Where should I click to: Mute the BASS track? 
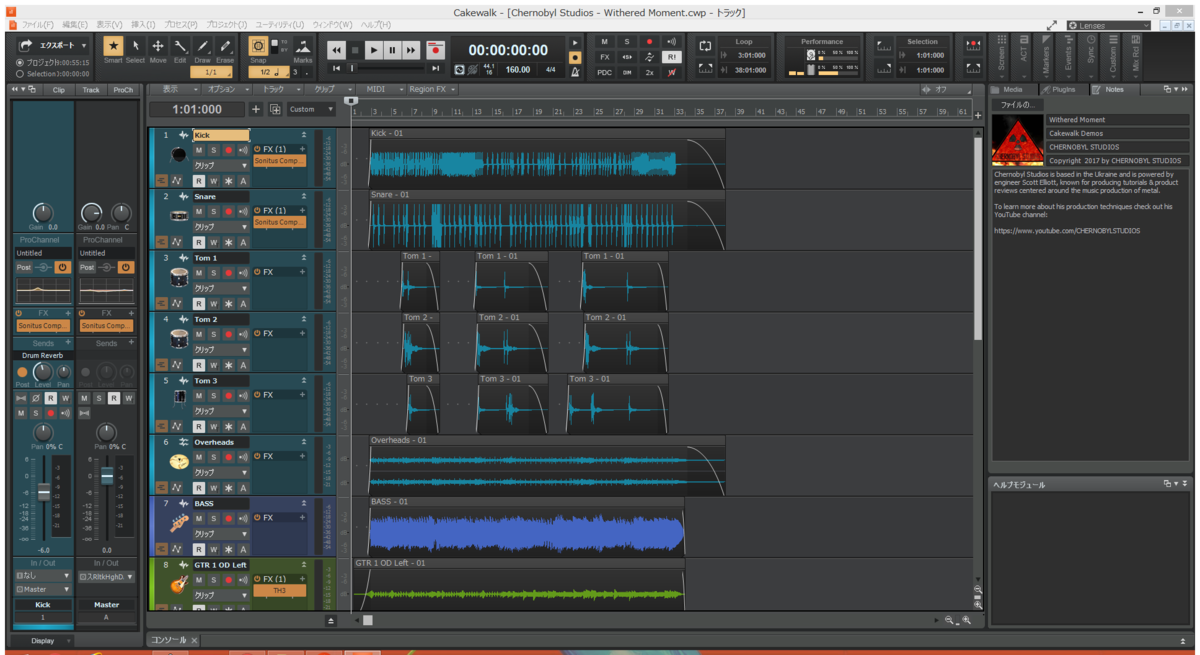point(199,518)
